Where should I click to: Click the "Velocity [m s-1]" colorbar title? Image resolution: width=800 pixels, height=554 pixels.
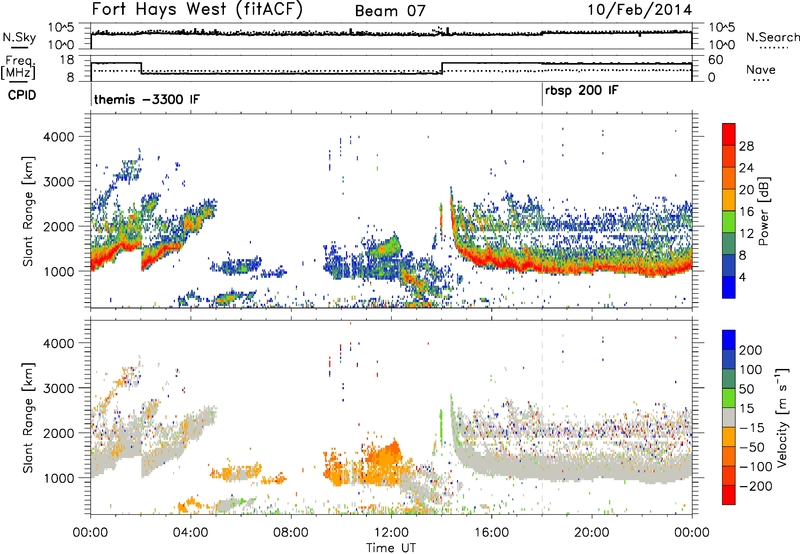[781, 417]
